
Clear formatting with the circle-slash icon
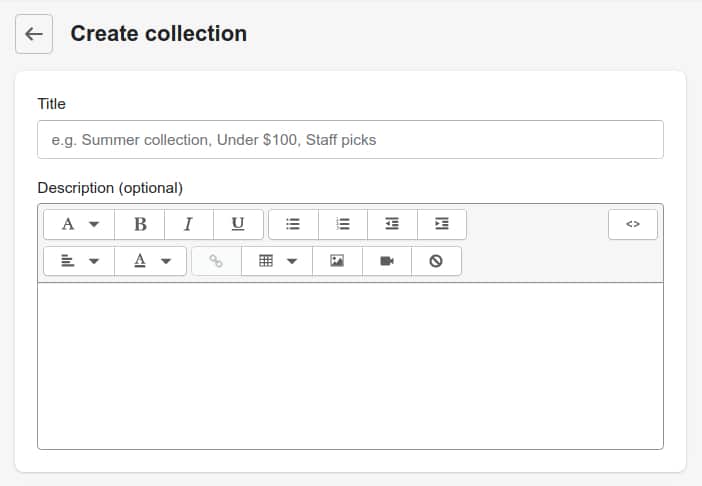[436, 261]
